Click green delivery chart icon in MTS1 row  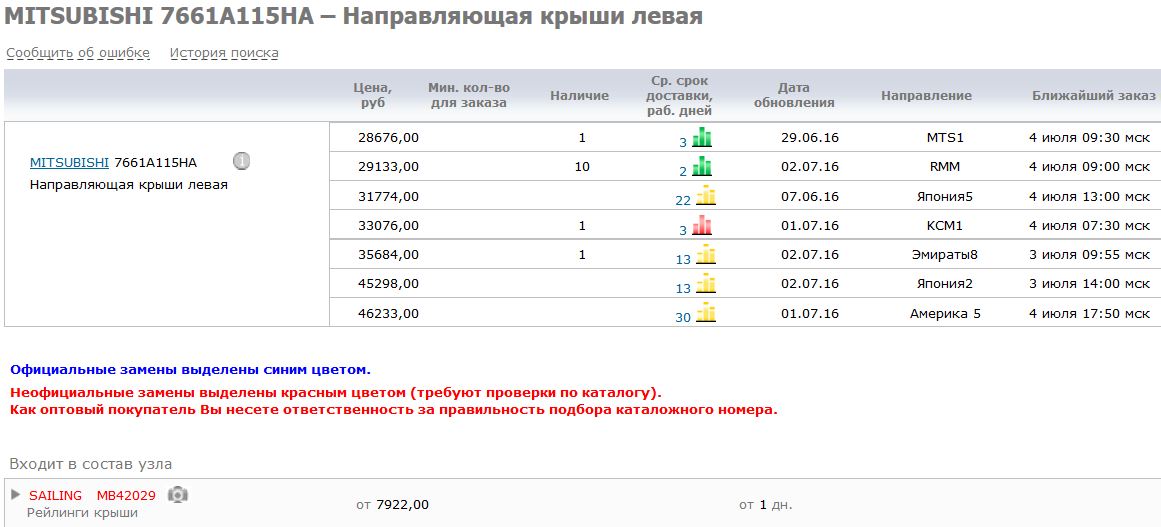(702, 138)
